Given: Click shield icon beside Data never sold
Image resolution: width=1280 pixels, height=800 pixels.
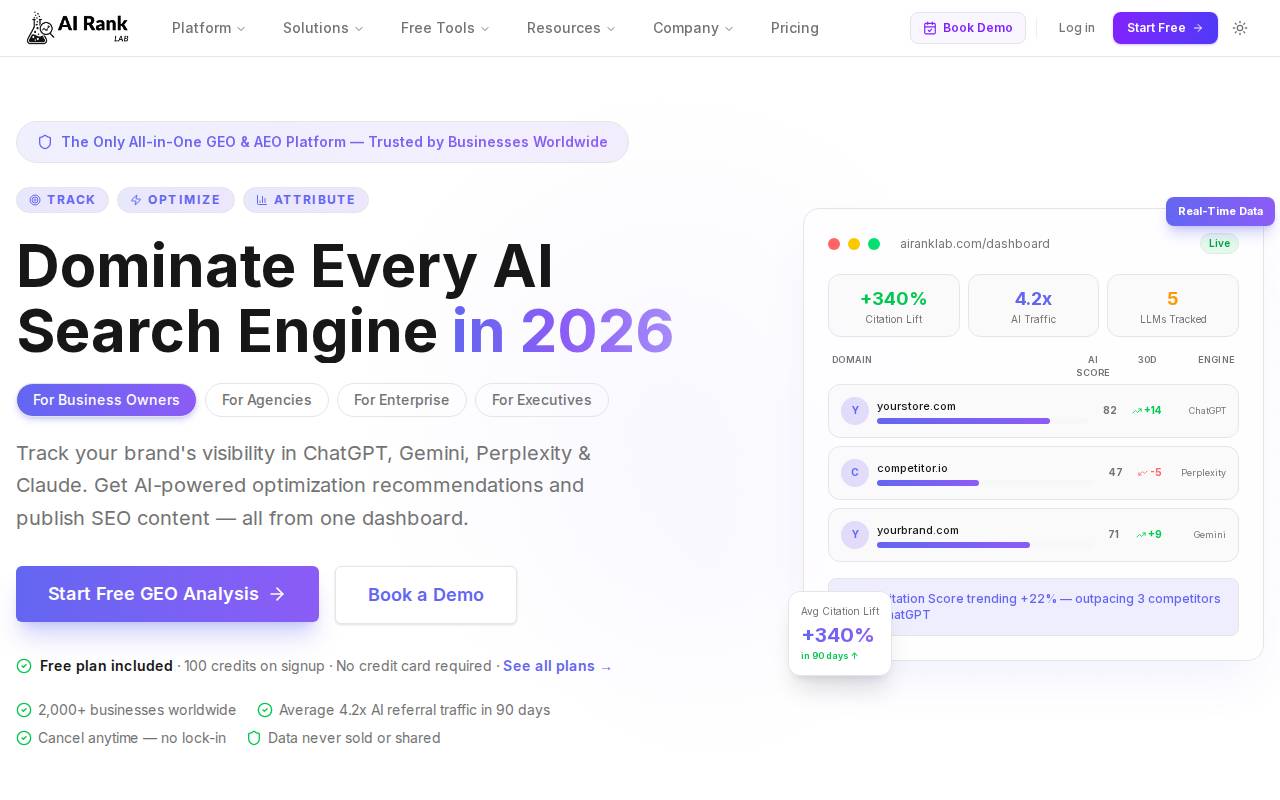Looking at the screenshot, I should tap(254, 738).
